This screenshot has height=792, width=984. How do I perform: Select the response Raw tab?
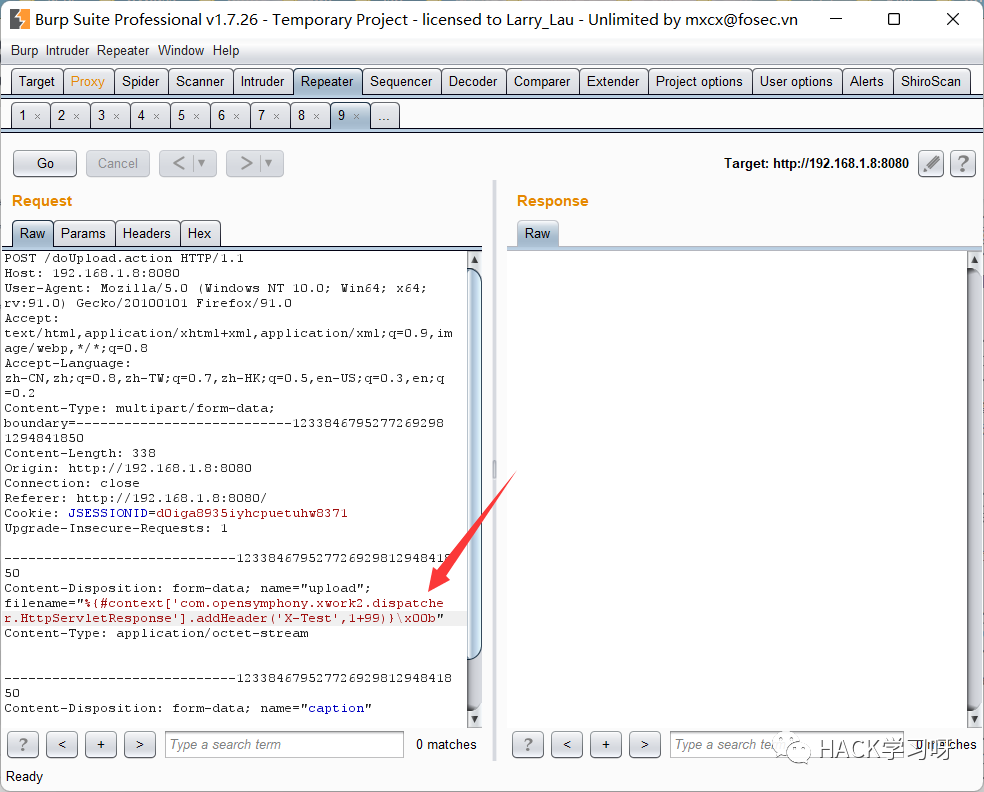(538, 233)
